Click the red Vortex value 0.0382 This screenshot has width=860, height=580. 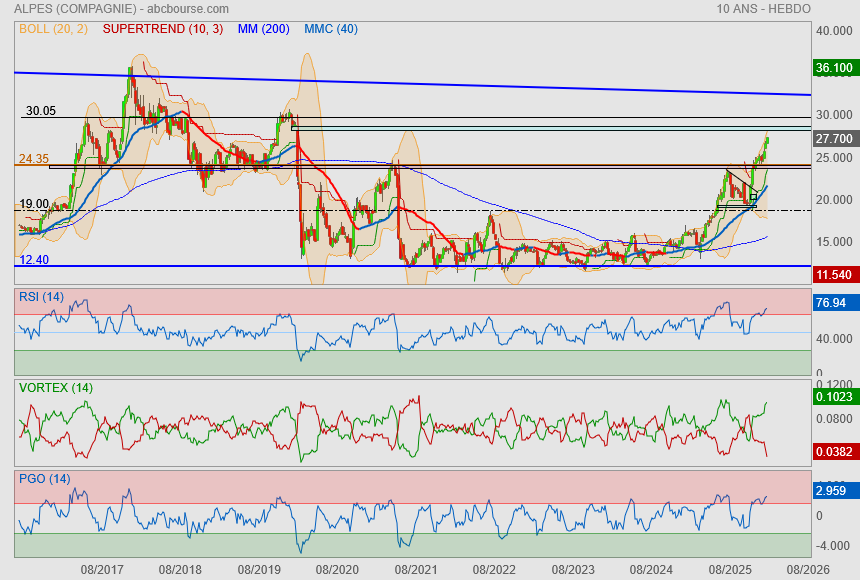point(834,451)
